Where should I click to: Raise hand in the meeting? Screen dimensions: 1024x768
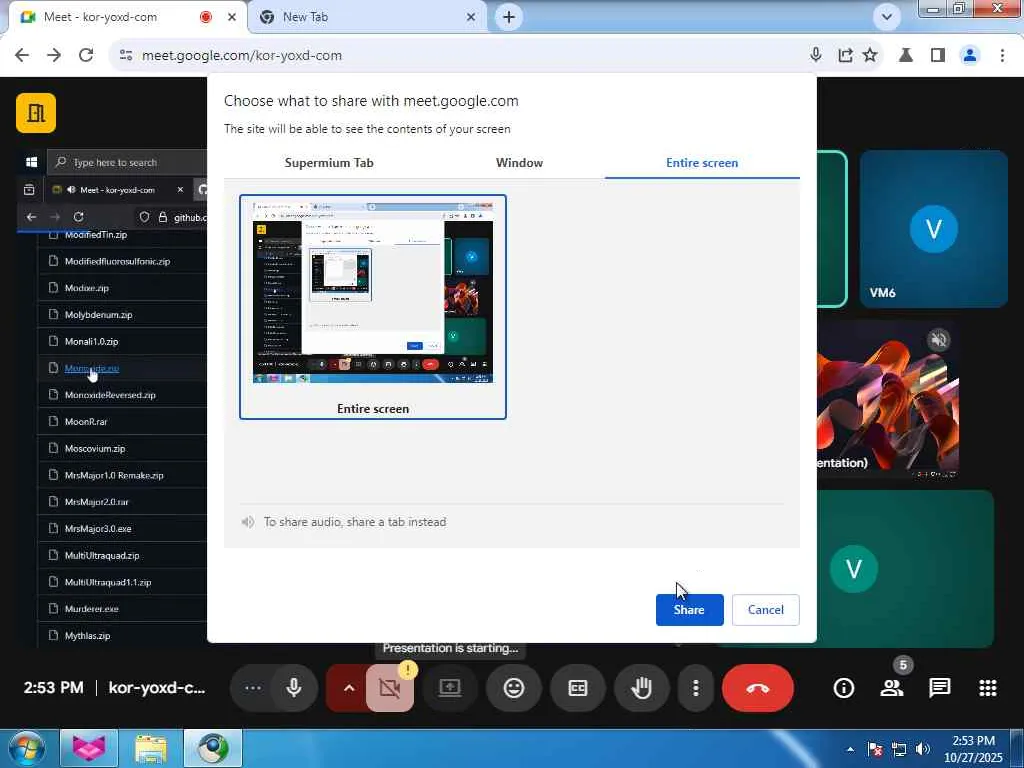point(642,688)
